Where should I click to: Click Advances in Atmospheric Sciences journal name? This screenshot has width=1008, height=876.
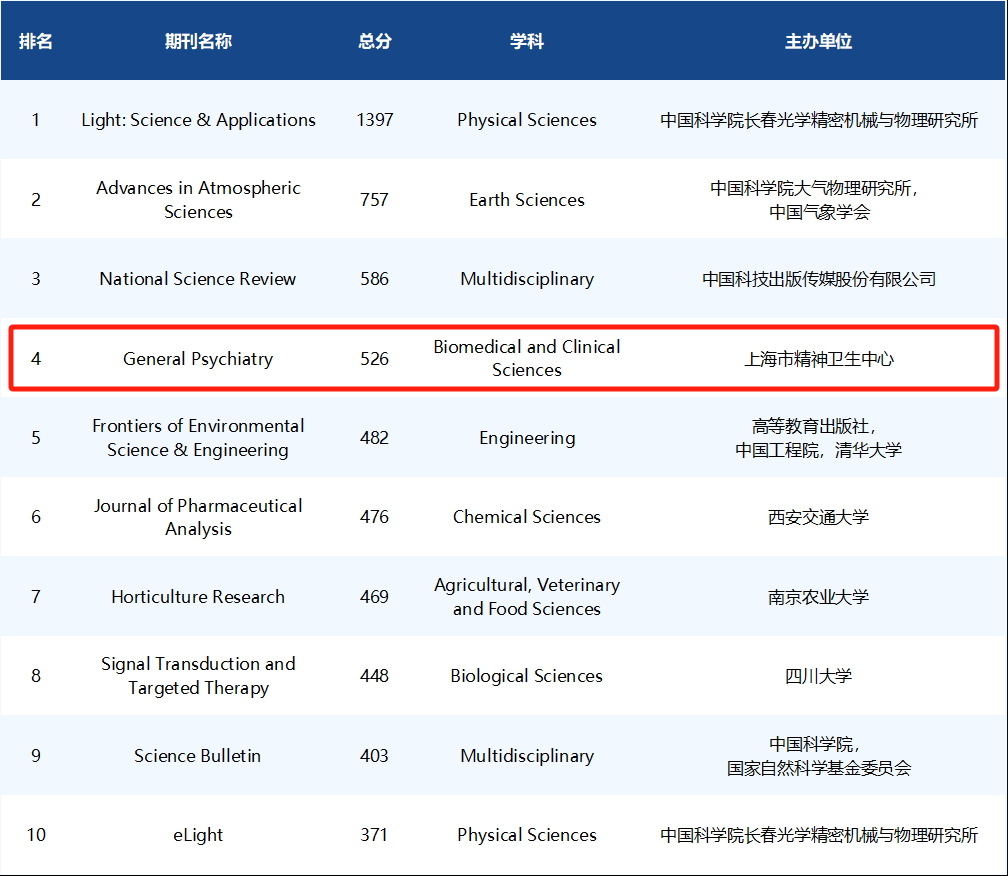pyautogui.click(x=198, y=200)
